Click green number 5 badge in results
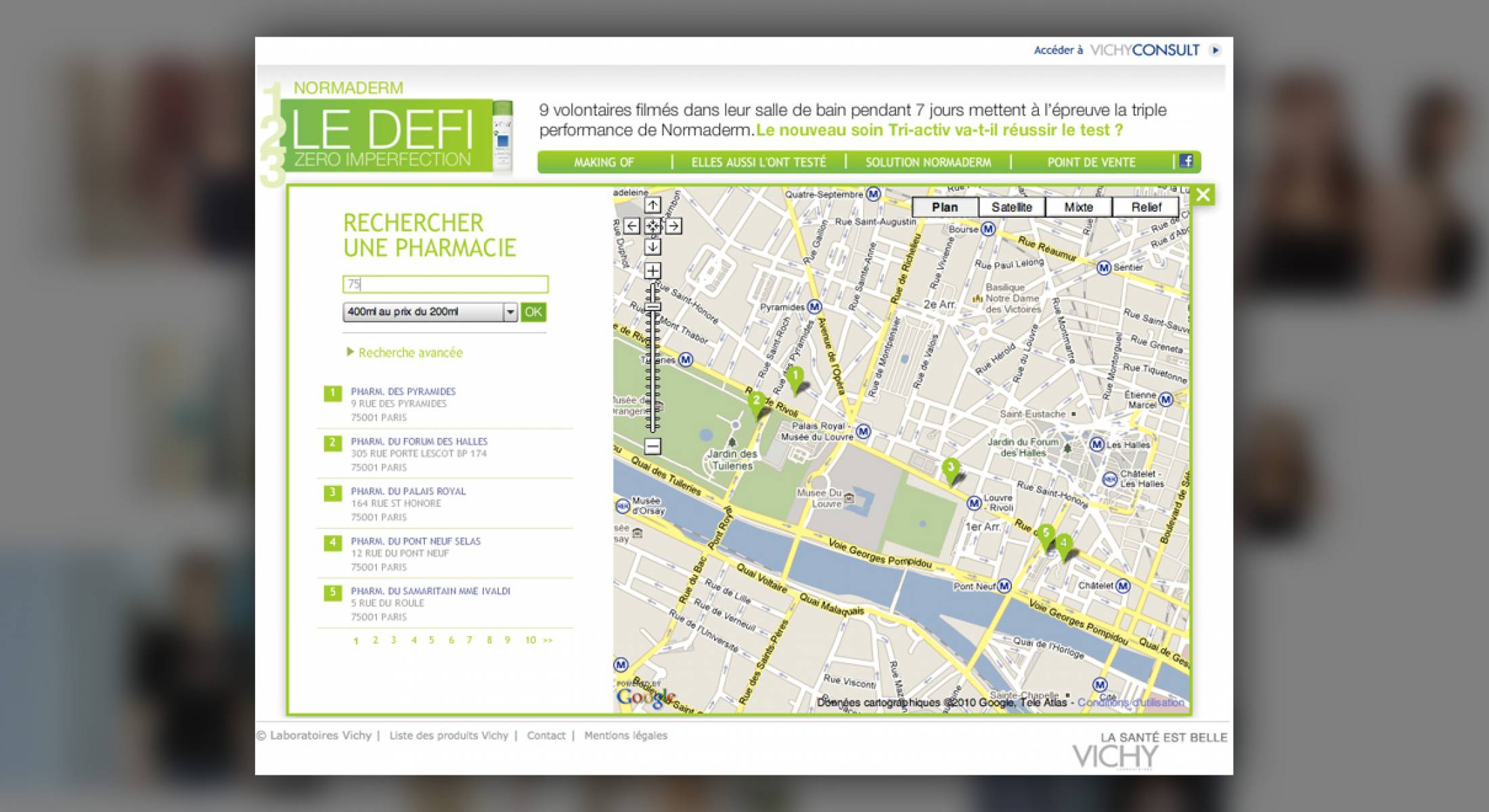 point(332,593)
